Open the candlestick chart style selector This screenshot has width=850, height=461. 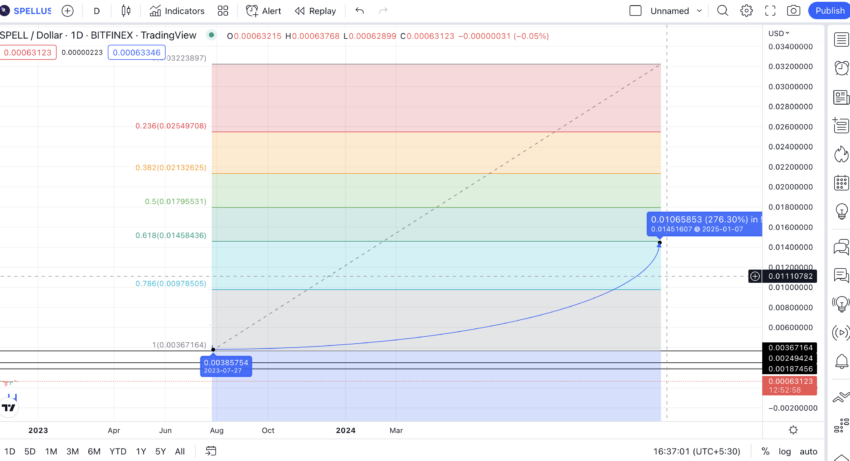(126, 11)
